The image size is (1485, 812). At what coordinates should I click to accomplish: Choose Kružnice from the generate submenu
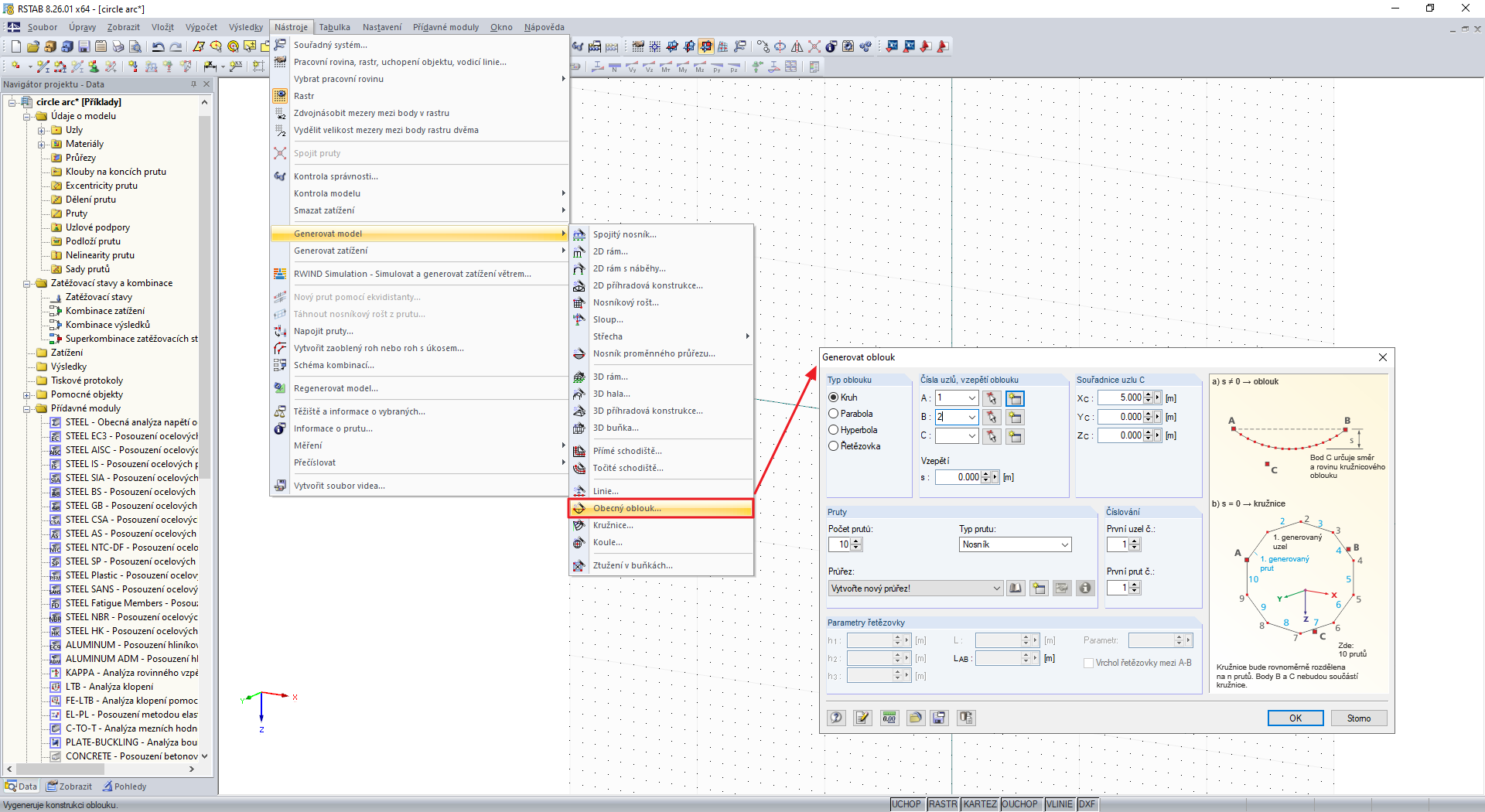click(x=661, y=525)
